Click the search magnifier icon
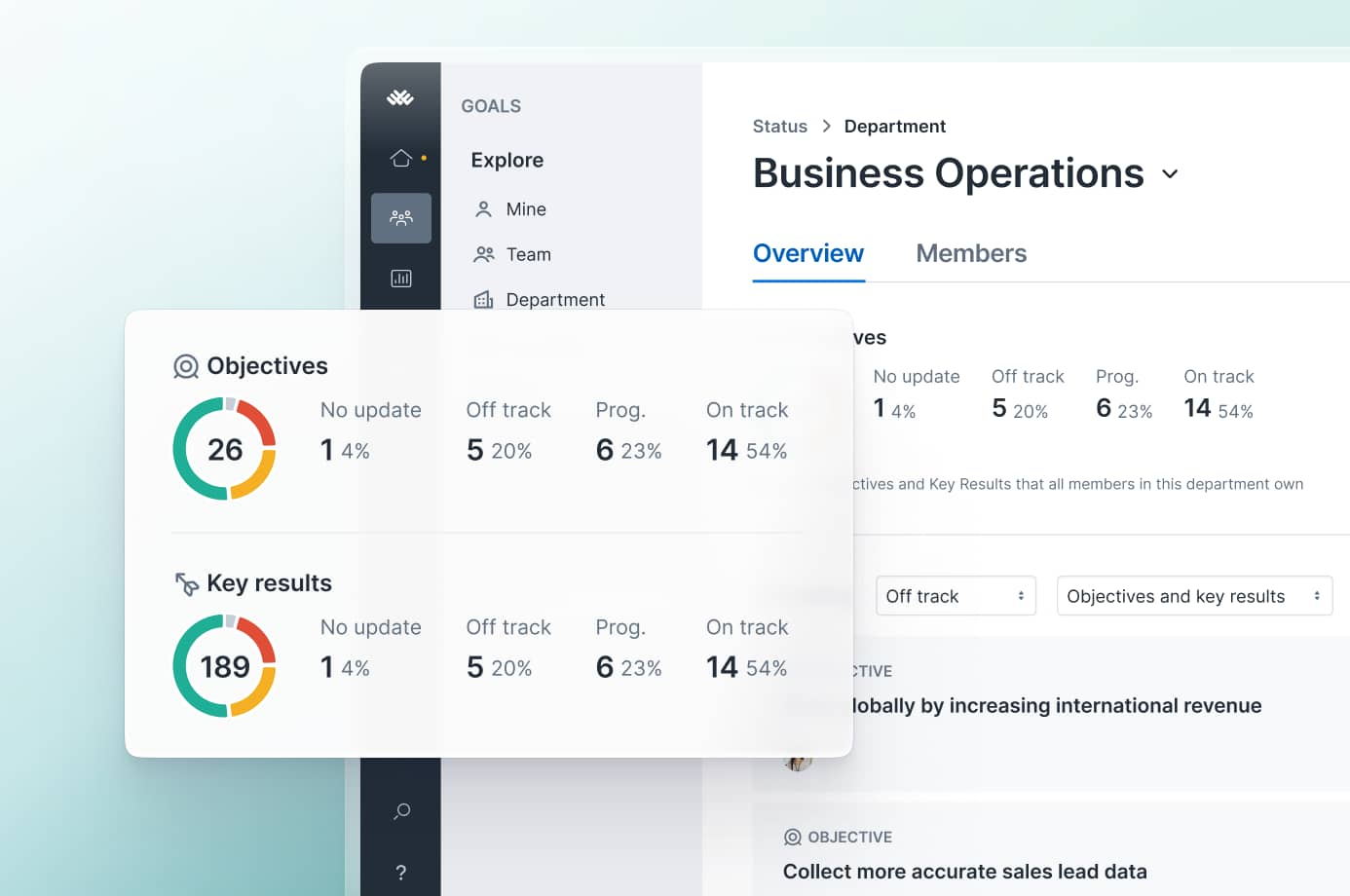Viewport: 1350px width, 896px height. point(400,811)
